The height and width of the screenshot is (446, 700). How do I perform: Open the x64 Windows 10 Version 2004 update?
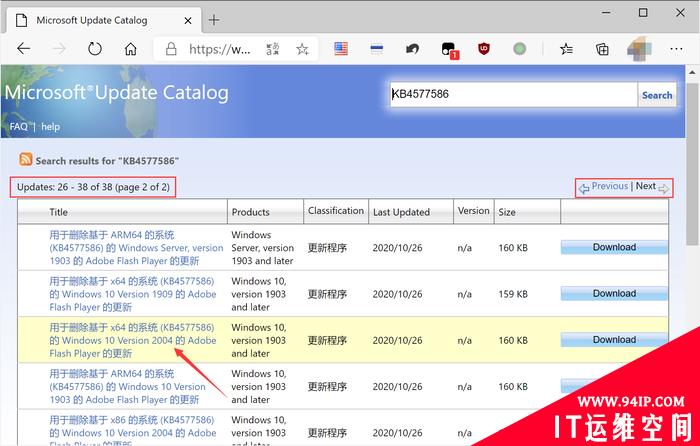coord(133,341)
